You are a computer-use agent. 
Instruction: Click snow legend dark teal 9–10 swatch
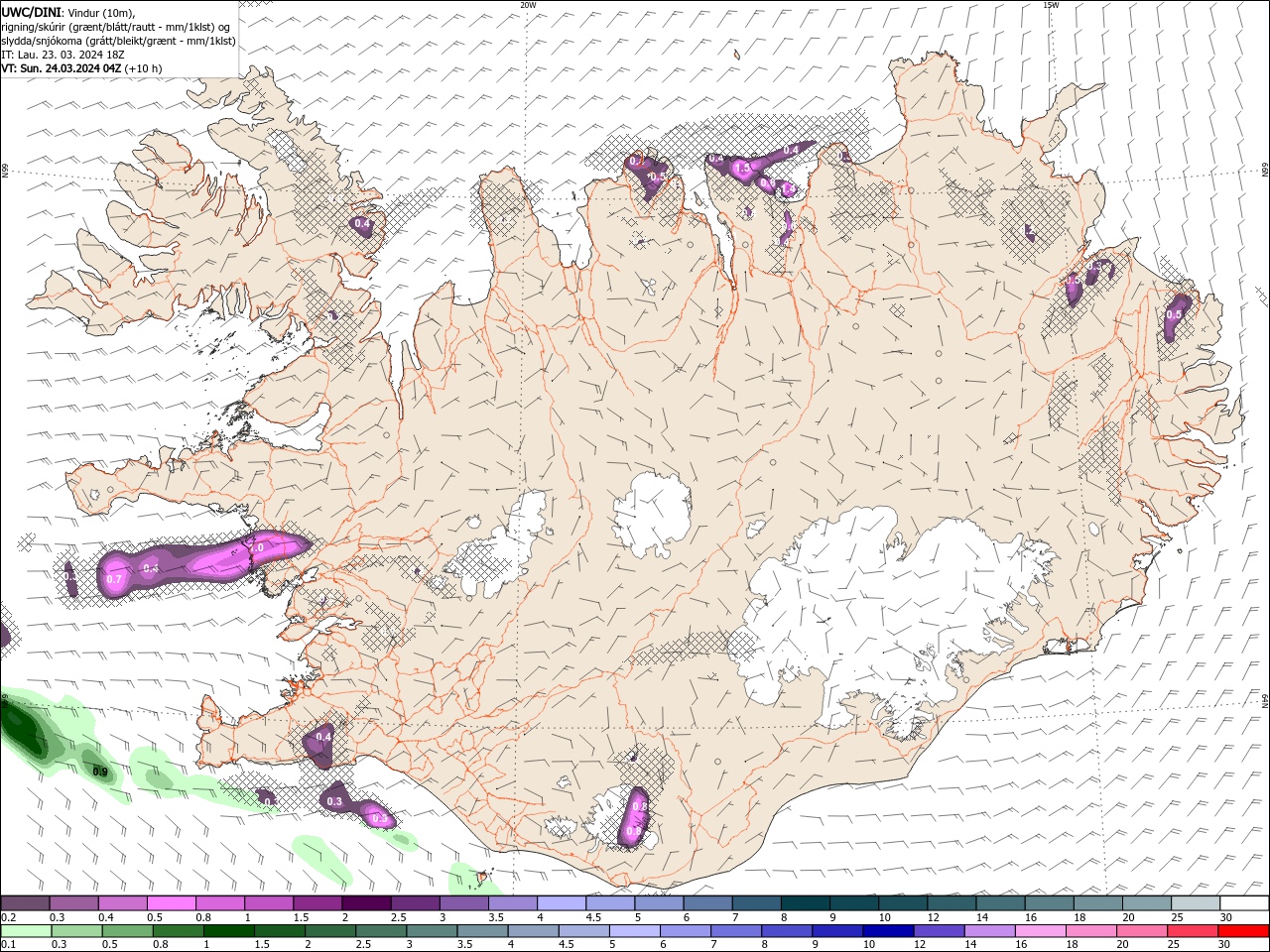[854, 903]
